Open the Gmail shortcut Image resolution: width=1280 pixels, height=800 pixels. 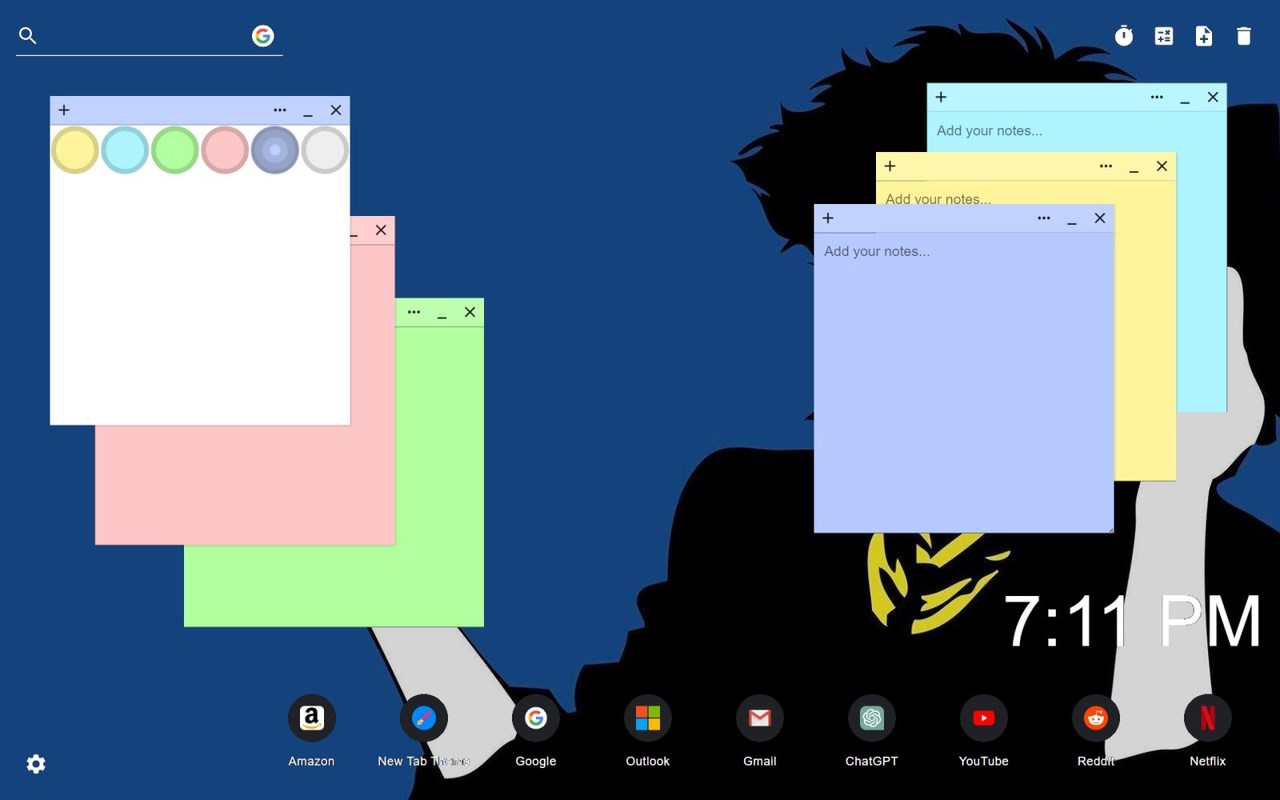(x=760, y=718)
